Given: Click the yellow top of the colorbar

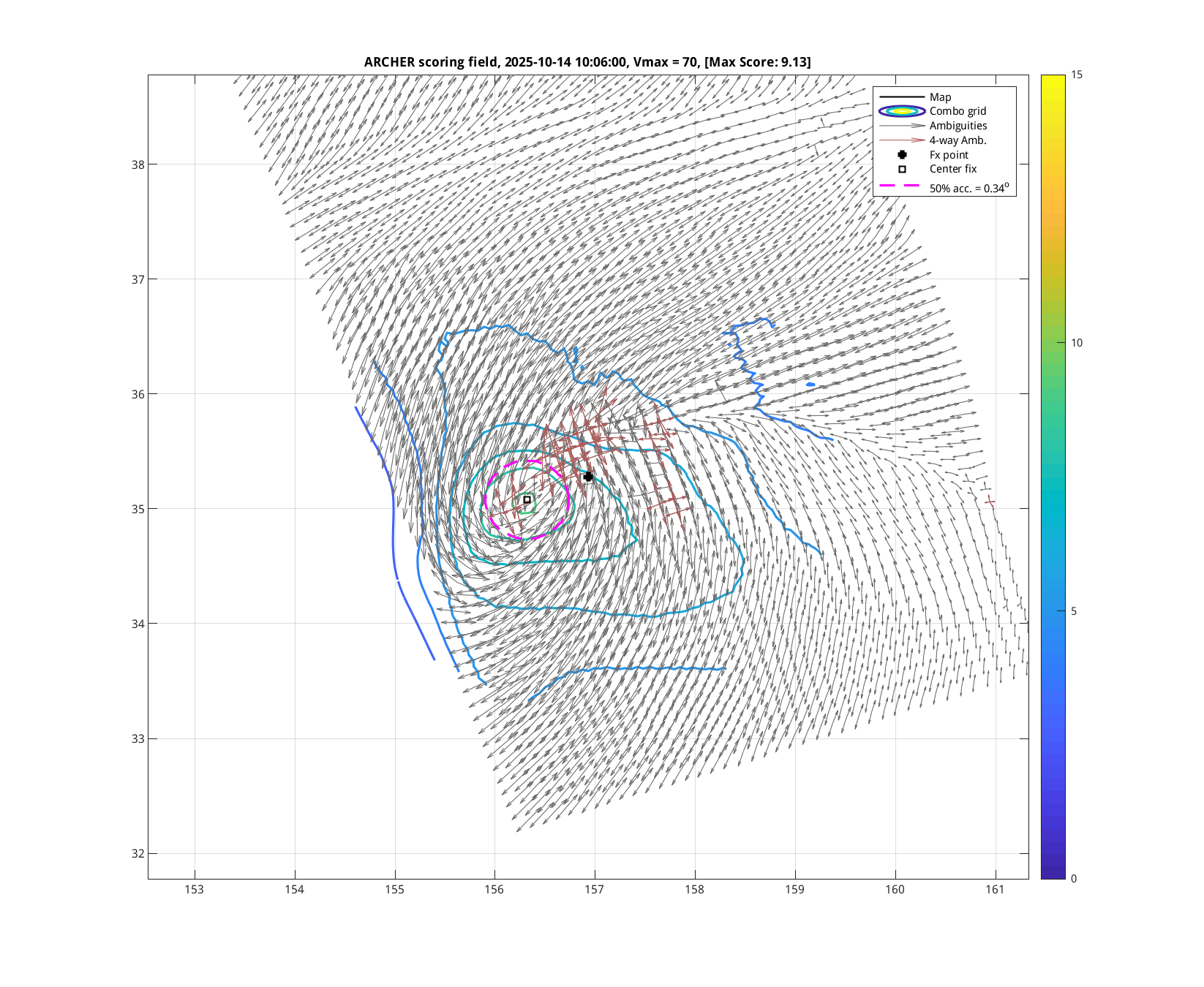Looking at the screenshot, I should point(1053,79).
